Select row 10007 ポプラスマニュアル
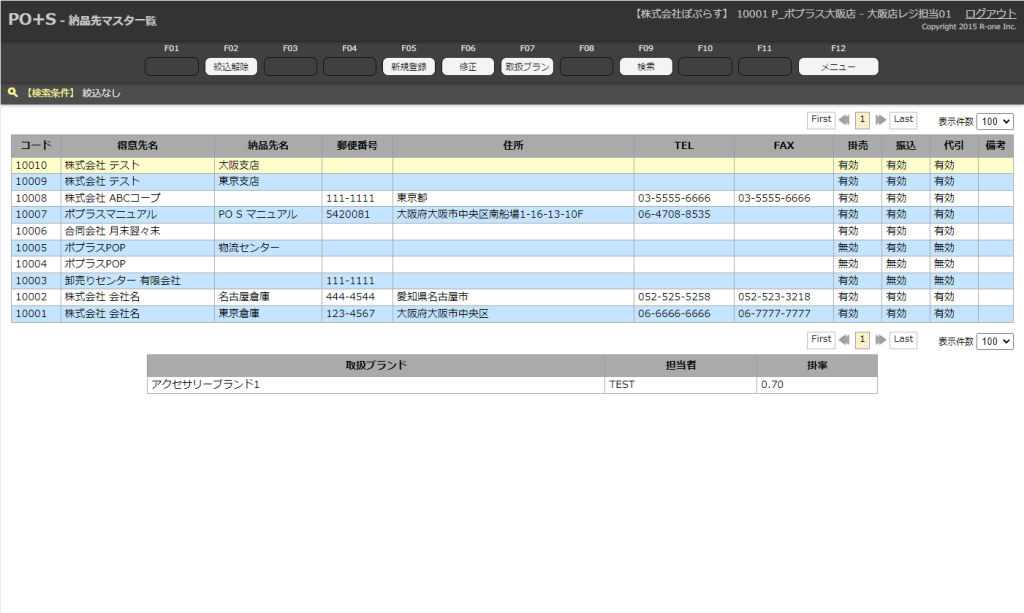The image size is (1024, 613). (x=110, y=214)
